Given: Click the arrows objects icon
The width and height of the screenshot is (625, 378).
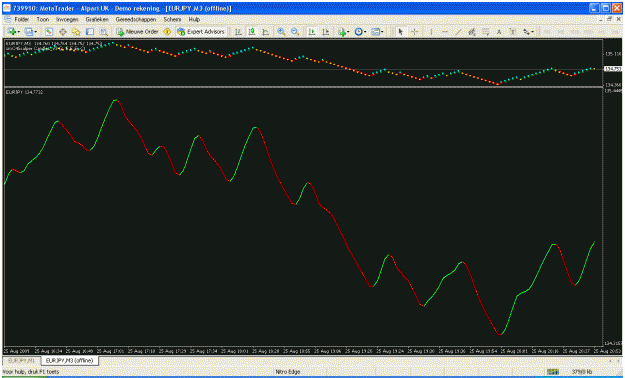Looking at the screenshot, I should point(526,32).
